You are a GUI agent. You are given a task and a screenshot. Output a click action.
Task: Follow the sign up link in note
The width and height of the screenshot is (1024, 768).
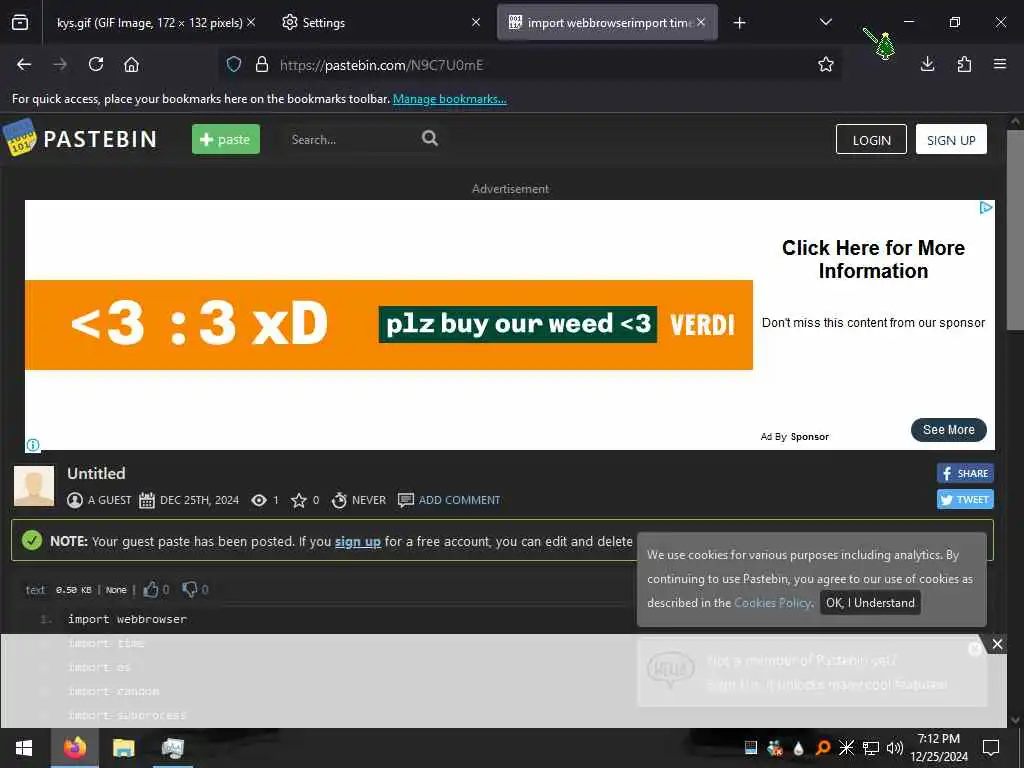tap(357, 541)
